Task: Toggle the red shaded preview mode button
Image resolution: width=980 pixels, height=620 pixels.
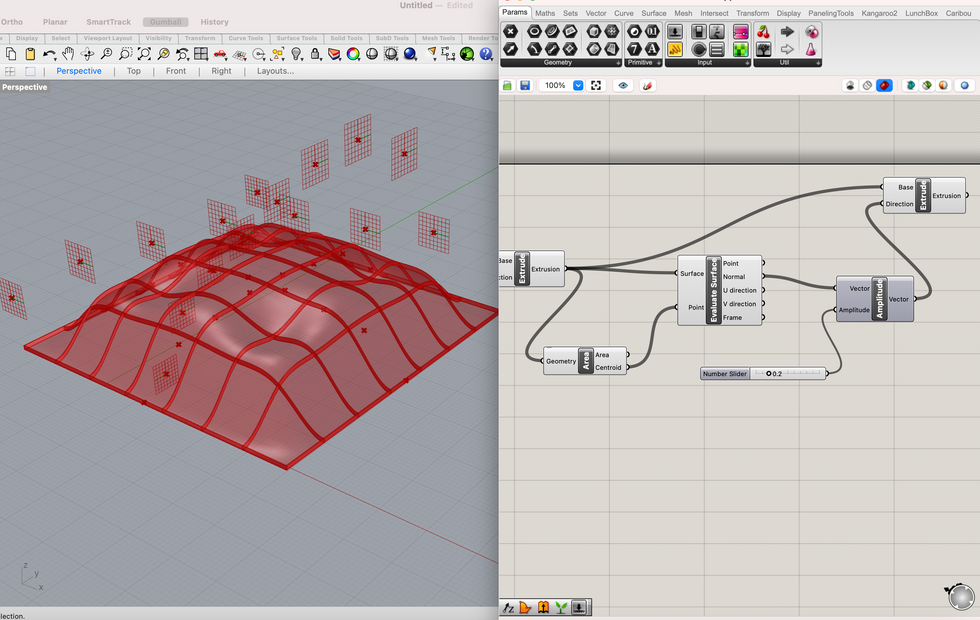Action: tap(884, 85)
